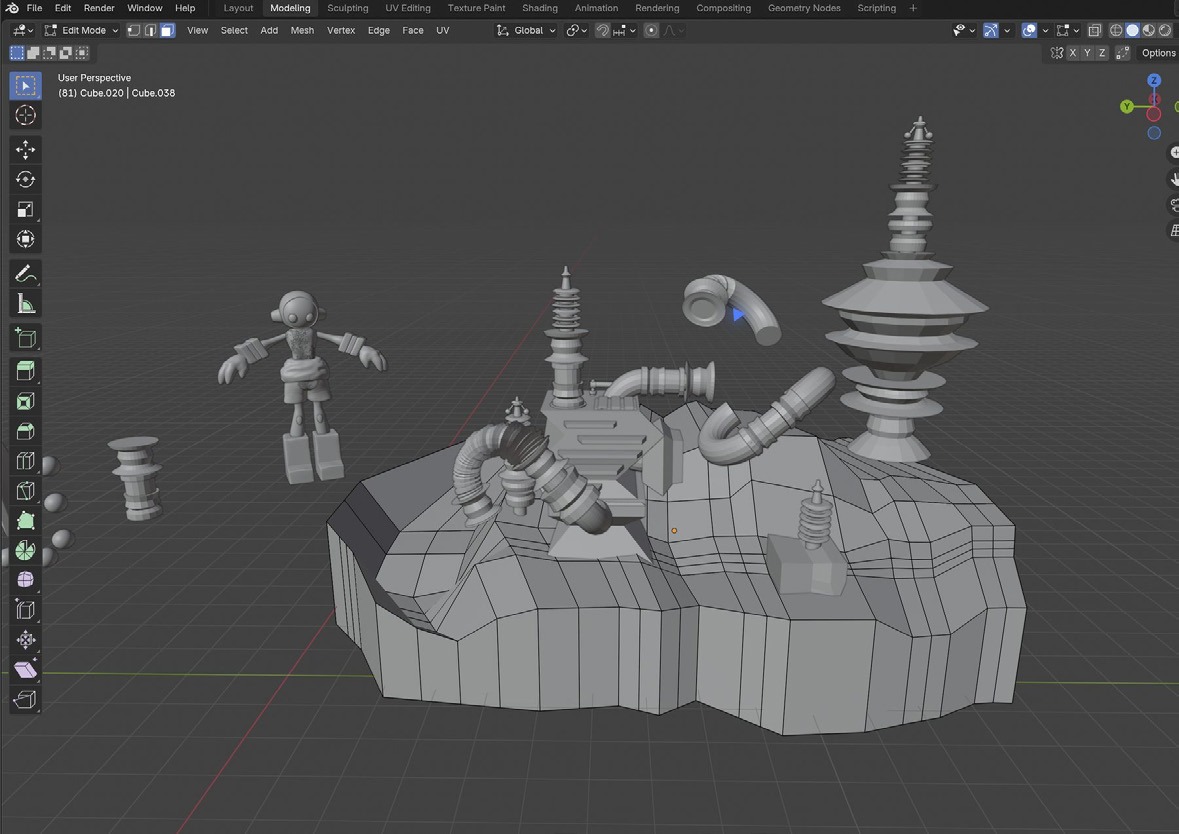
Task: Open the UV Editing workspace tab
Action: click(x=408, y=8)
